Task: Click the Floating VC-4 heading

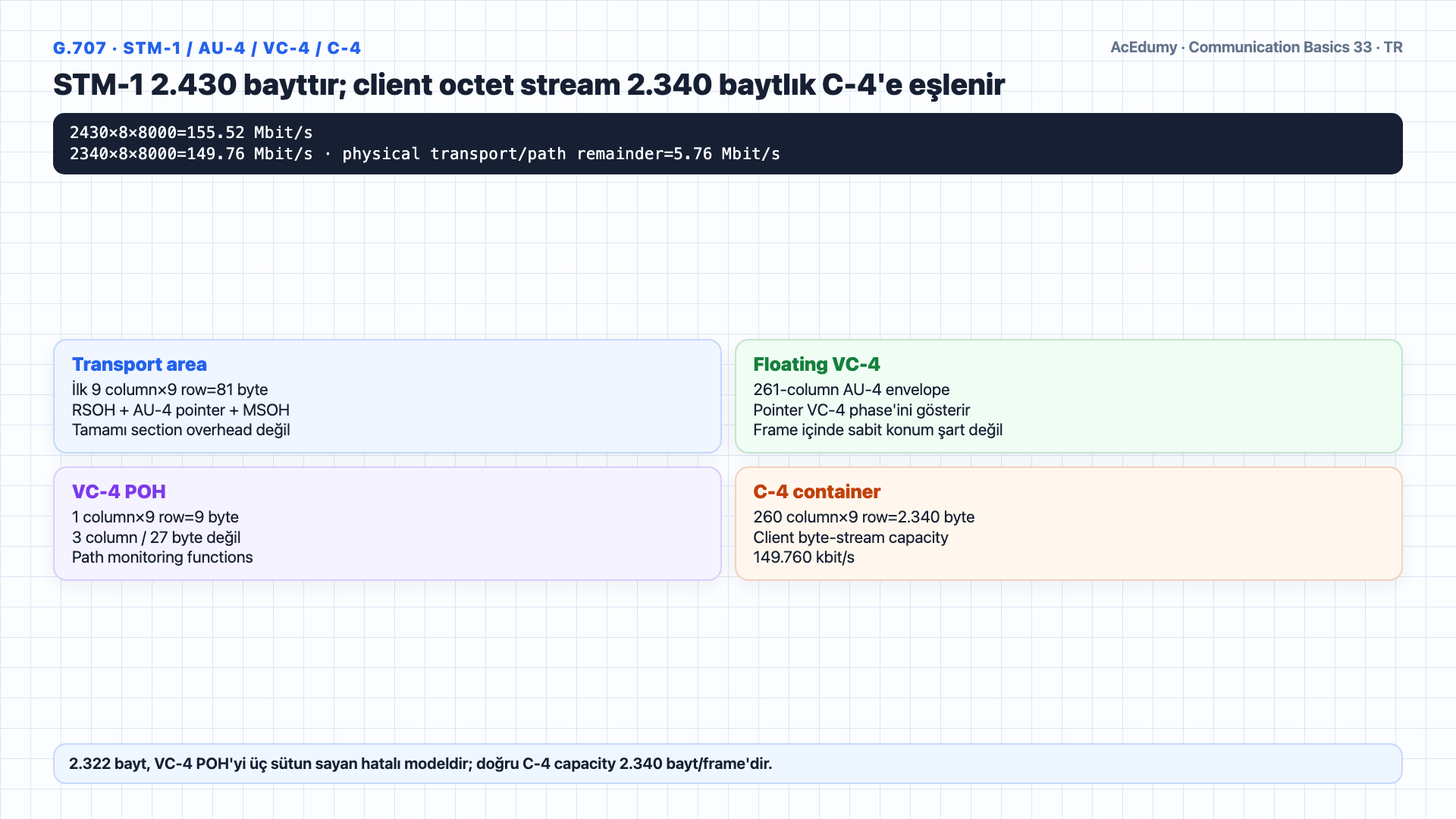Action: (817, 365)
